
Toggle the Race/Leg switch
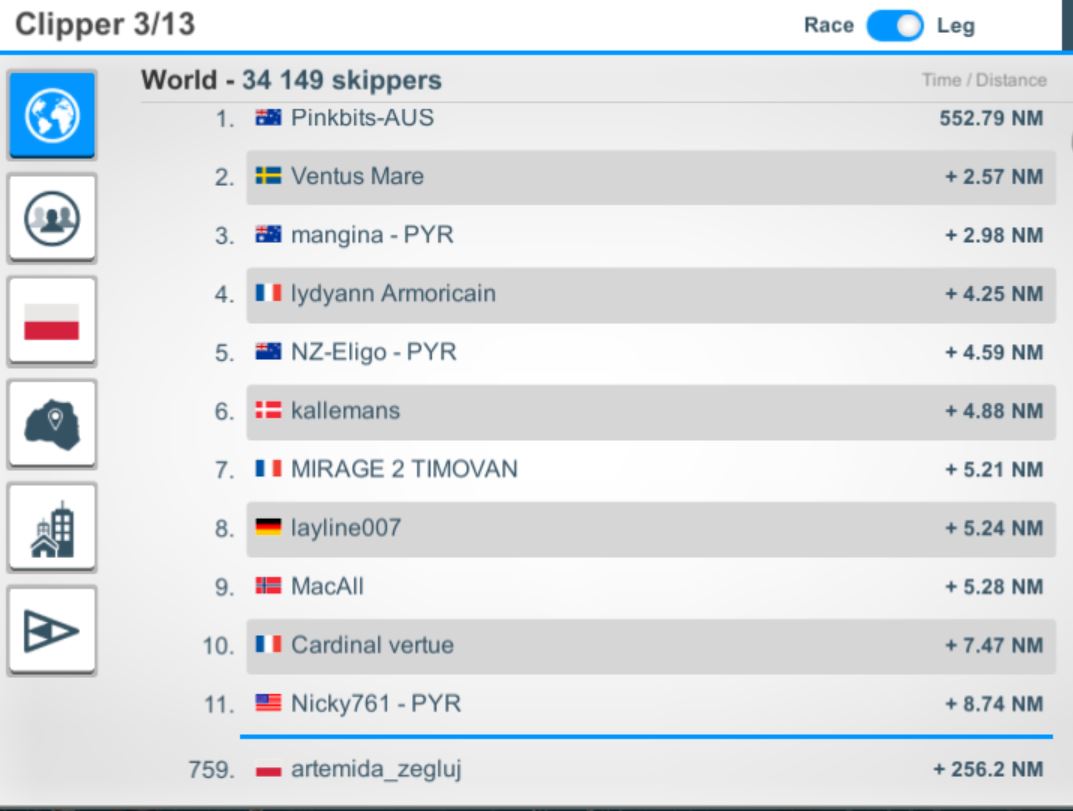point(895,26)
